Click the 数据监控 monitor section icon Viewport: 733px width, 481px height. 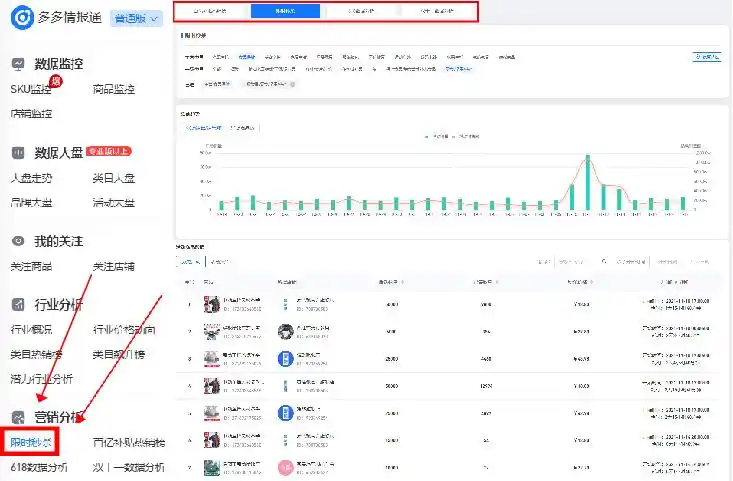[18, 64]
